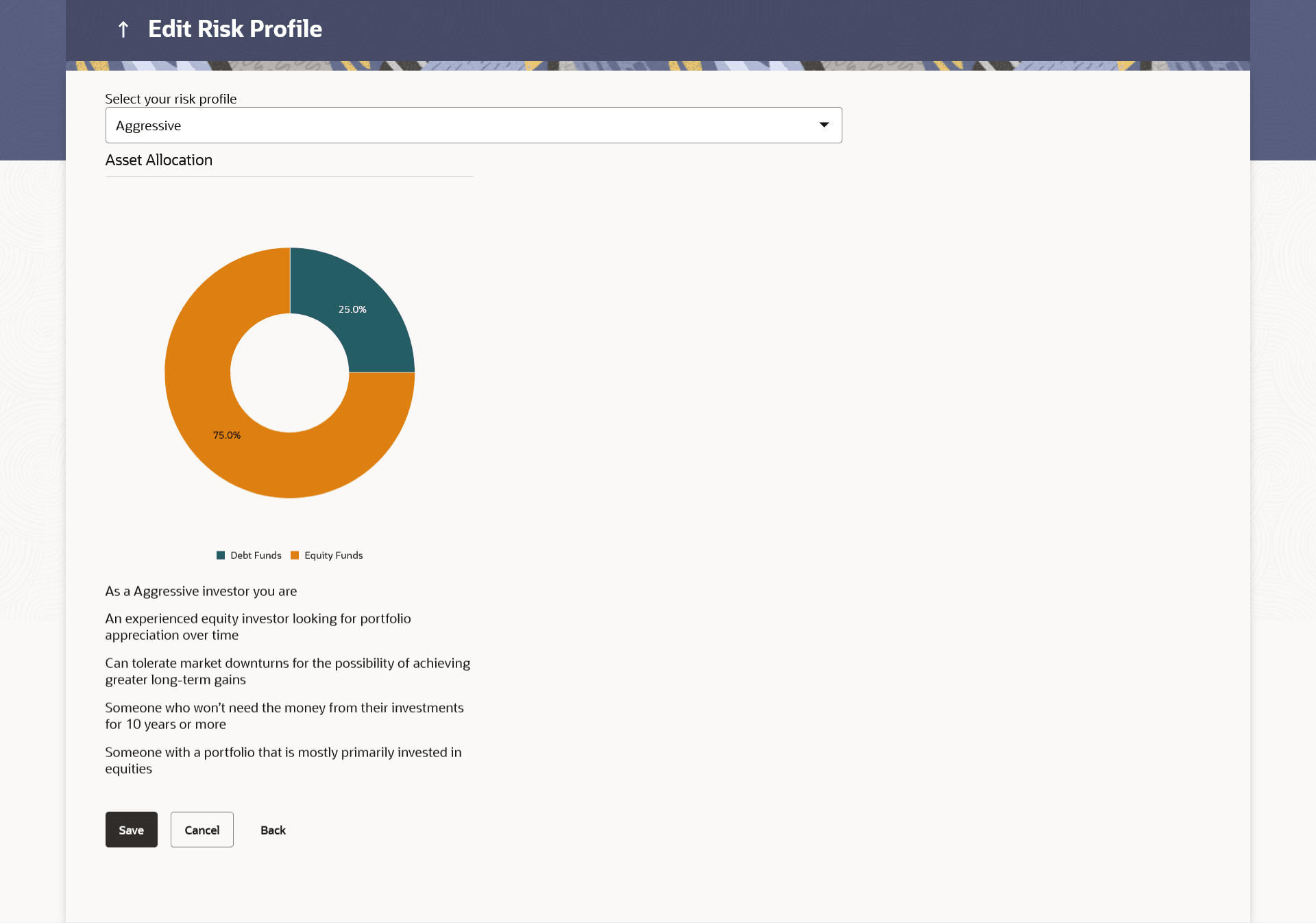Click the 25.0% chart data label
Image resolution: width=1316 pixels, height=923 pixels.
click(352, 309)
